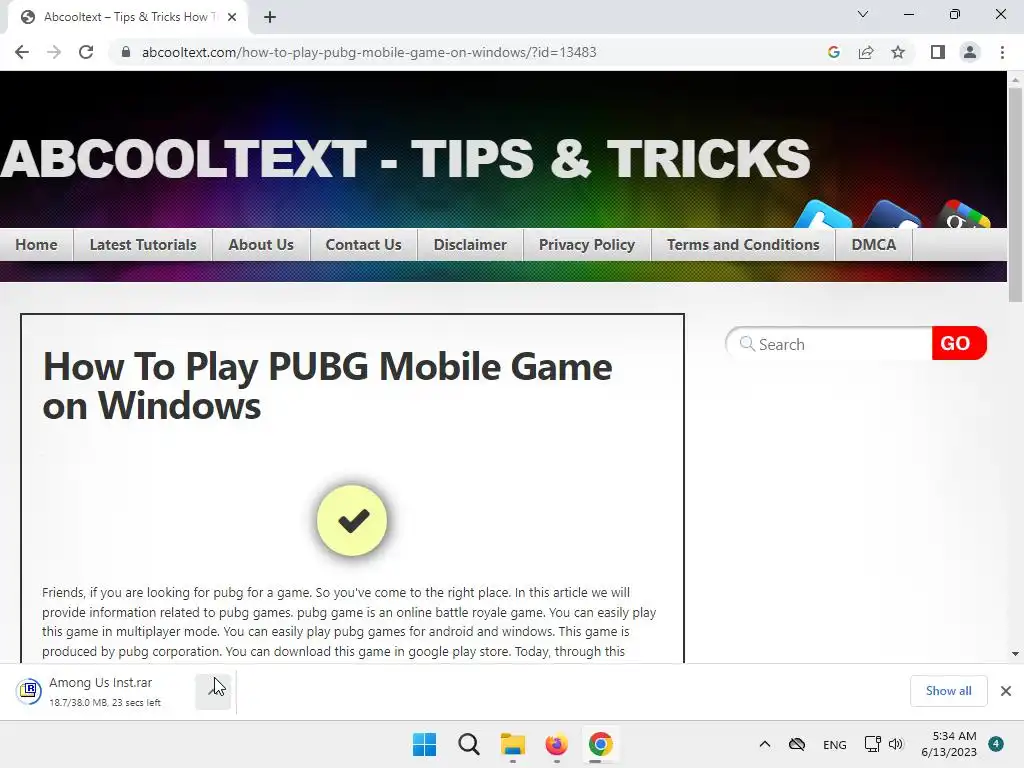Click Show all downloads button

948,691
